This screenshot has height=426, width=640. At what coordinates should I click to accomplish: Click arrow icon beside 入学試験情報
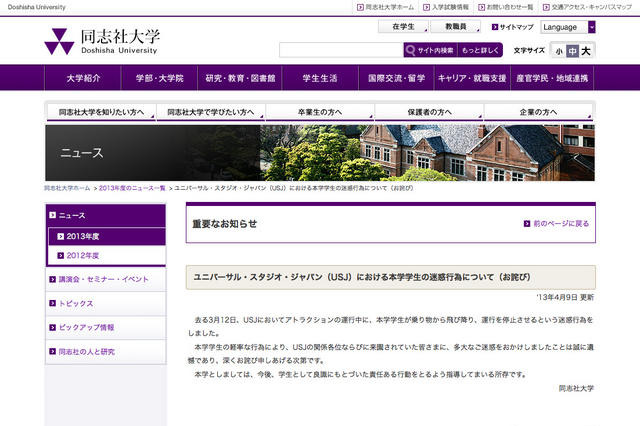pyautogui.click(x=427, y=7)
